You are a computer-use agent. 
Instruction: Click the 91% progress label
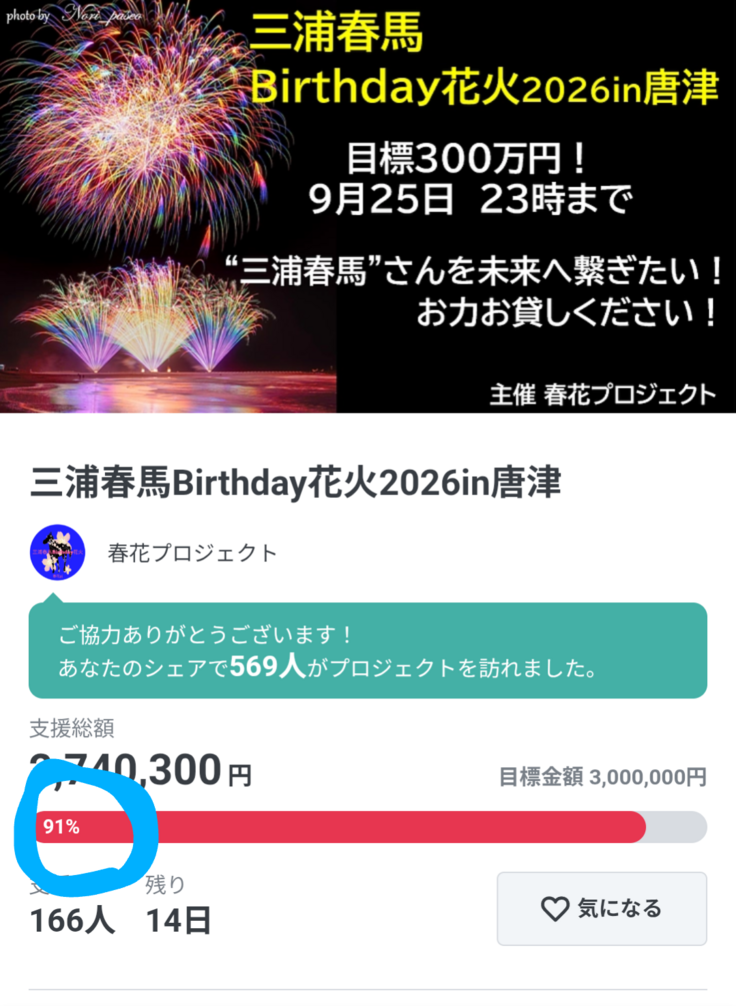[x=61, y=827]
